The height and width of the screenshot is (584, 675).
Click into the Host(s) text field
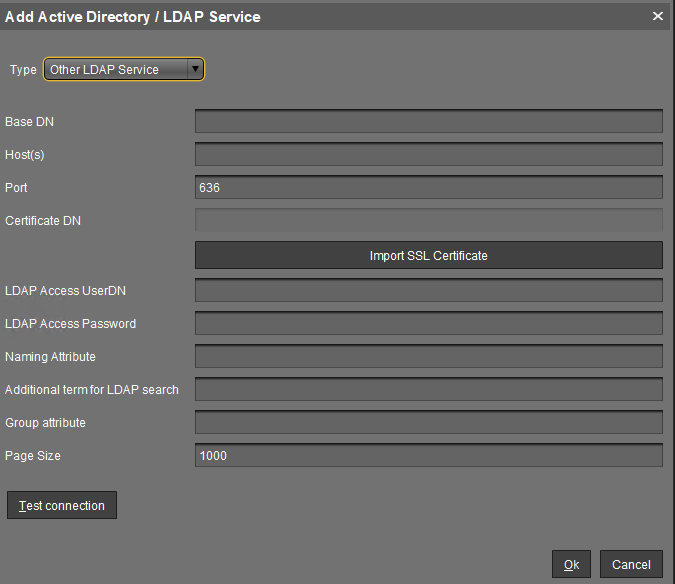tap(428, 155)
